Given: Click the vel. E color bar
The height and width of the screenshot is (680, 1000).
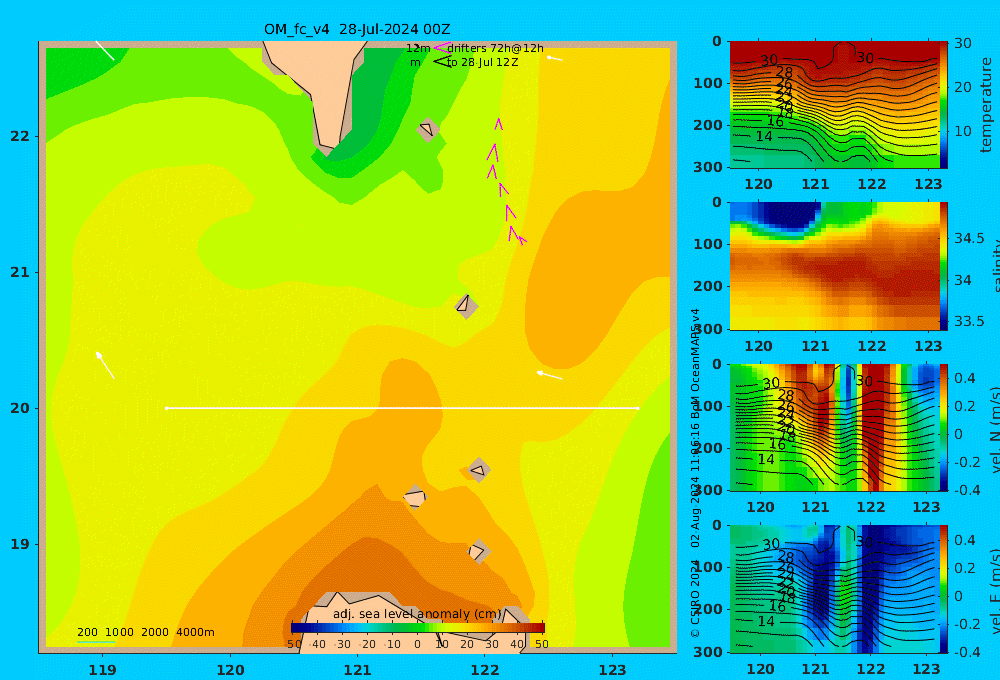Looking at the screenshot, I should coord(944,589).
